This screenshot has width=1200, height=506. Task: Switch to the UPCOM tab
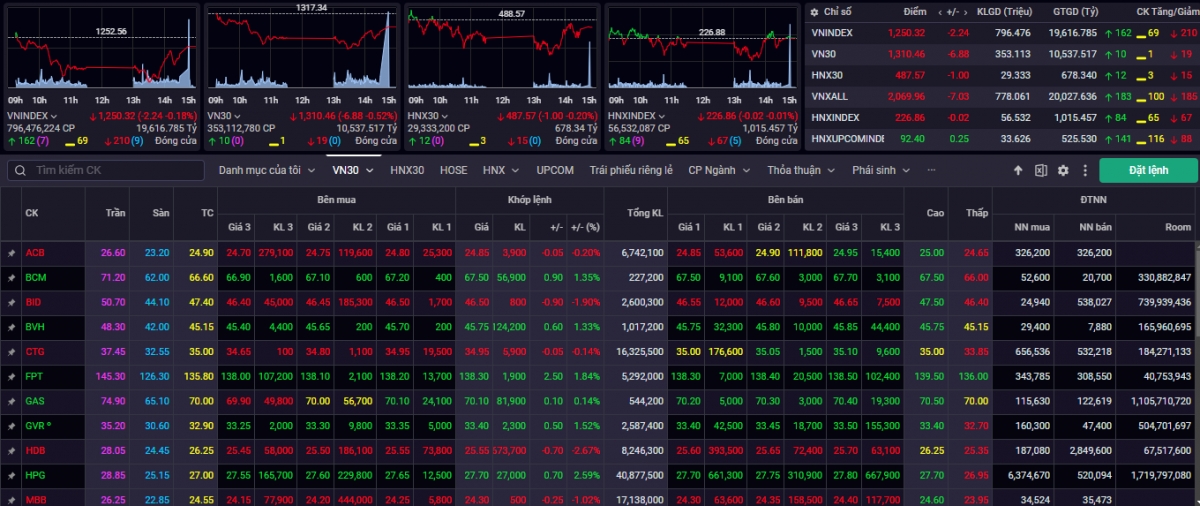[x=555, y=170]
